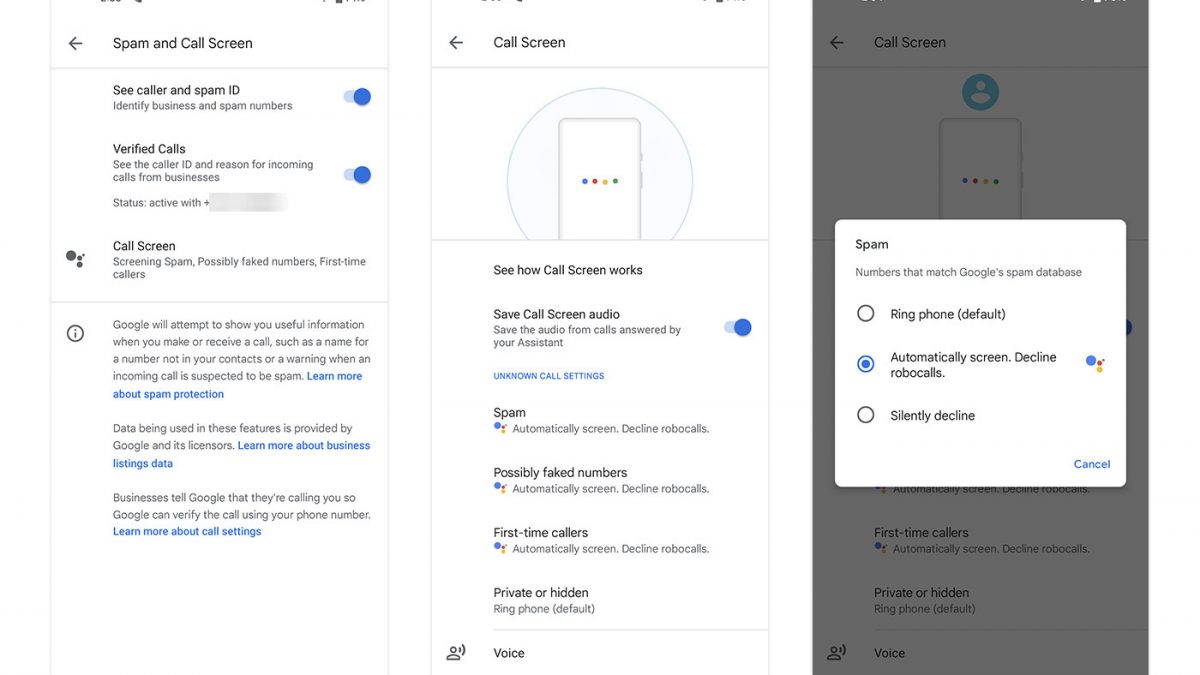The width and height of the screenshot is (1200, 675).
Task: Open Learn more about call settings link
Action: point(187,532)
